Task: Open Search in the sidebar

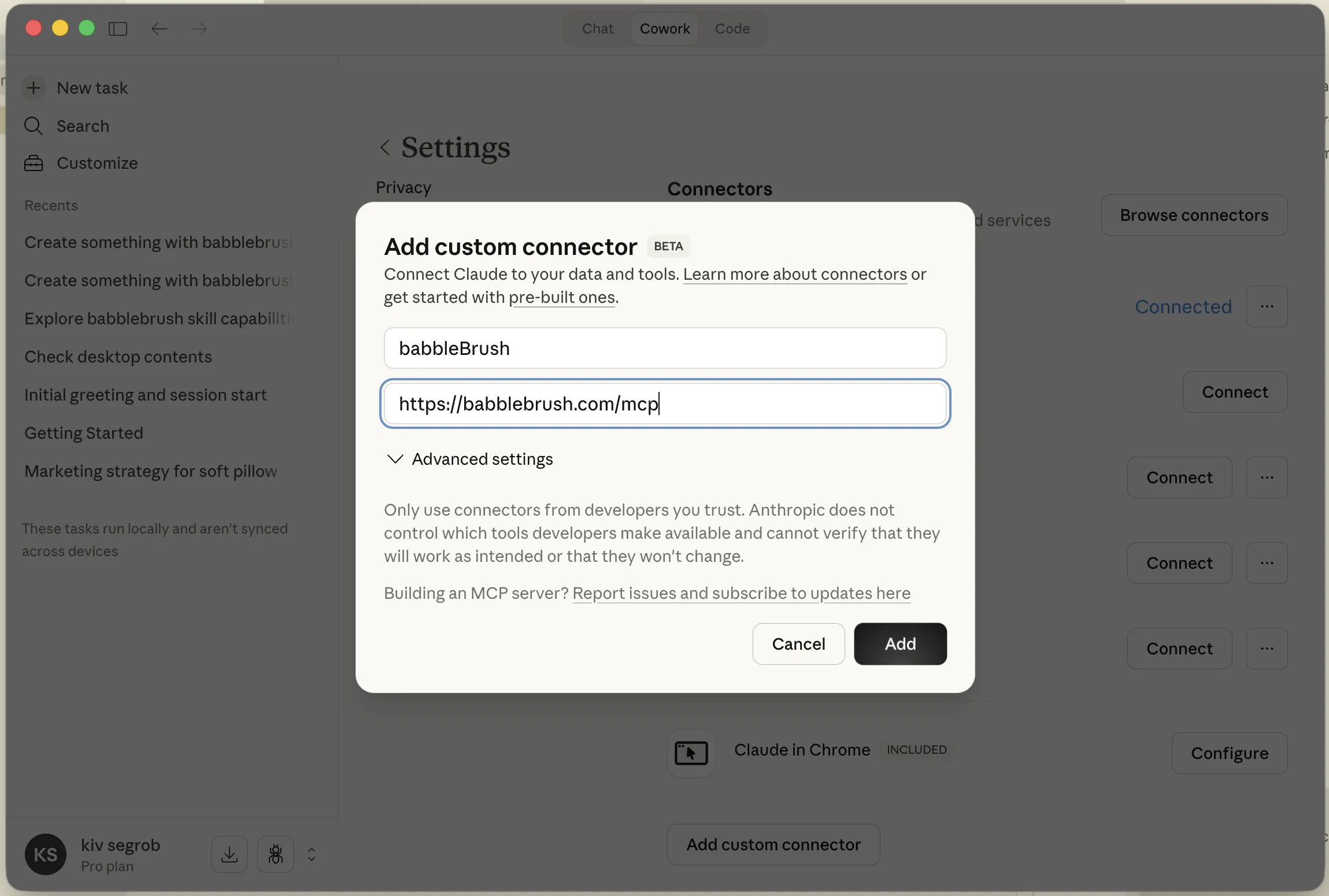Action: [x=82, y=126]
